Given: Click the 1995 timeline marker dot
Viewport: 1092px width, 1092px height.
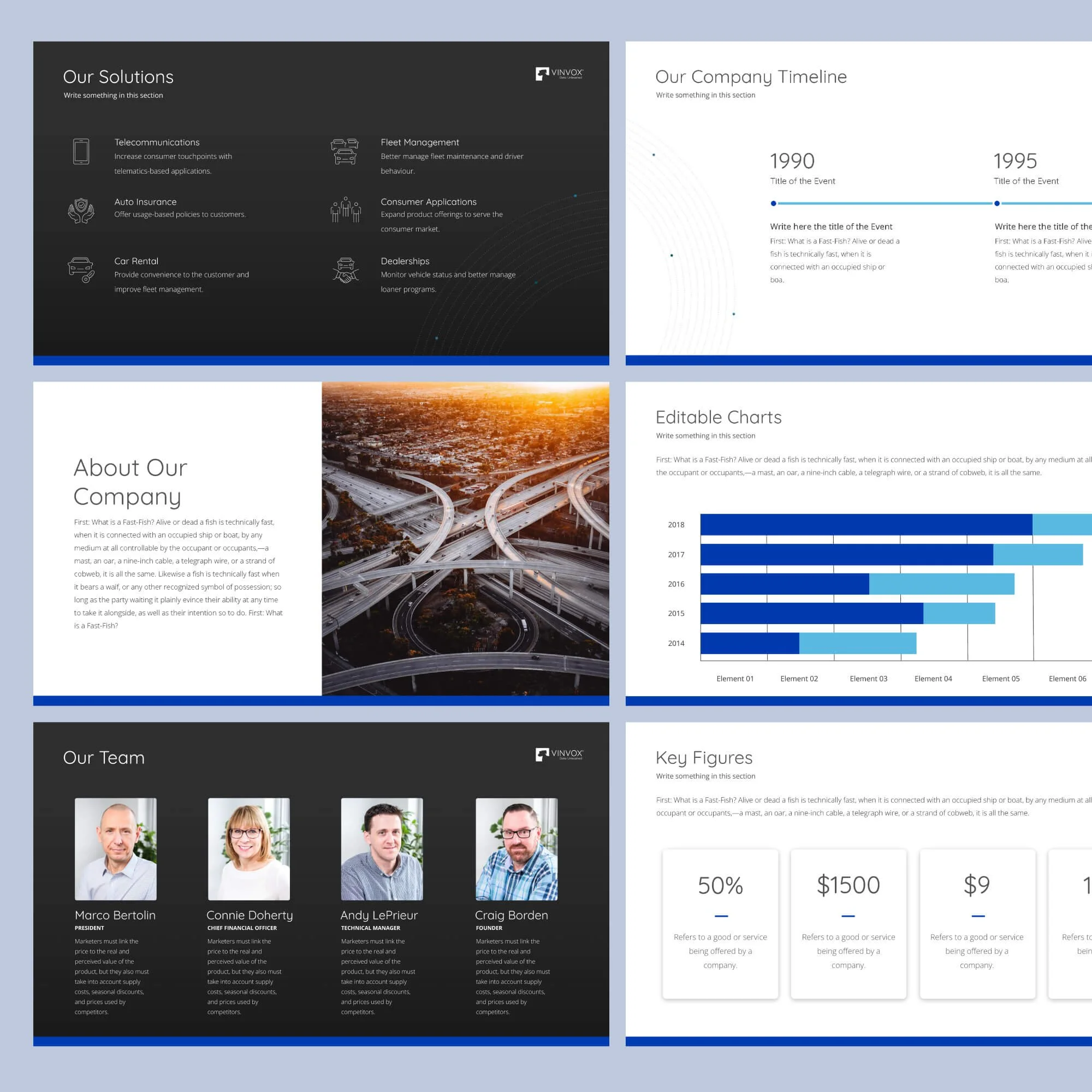Looking at the screenshot, I should 996,204.
